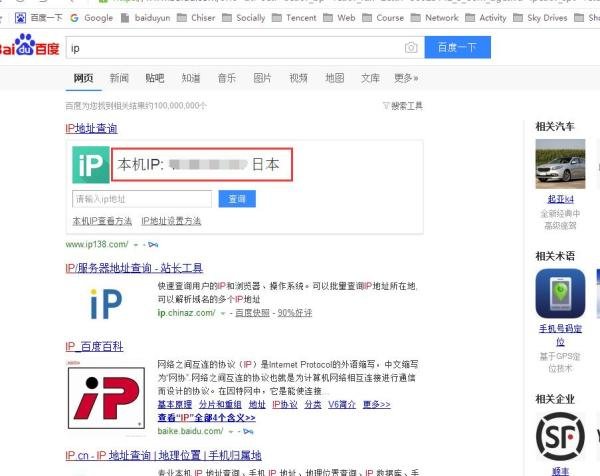The image size is (600, 476).
Task: Switch to the 地图 tab
Action: (334, 78)
